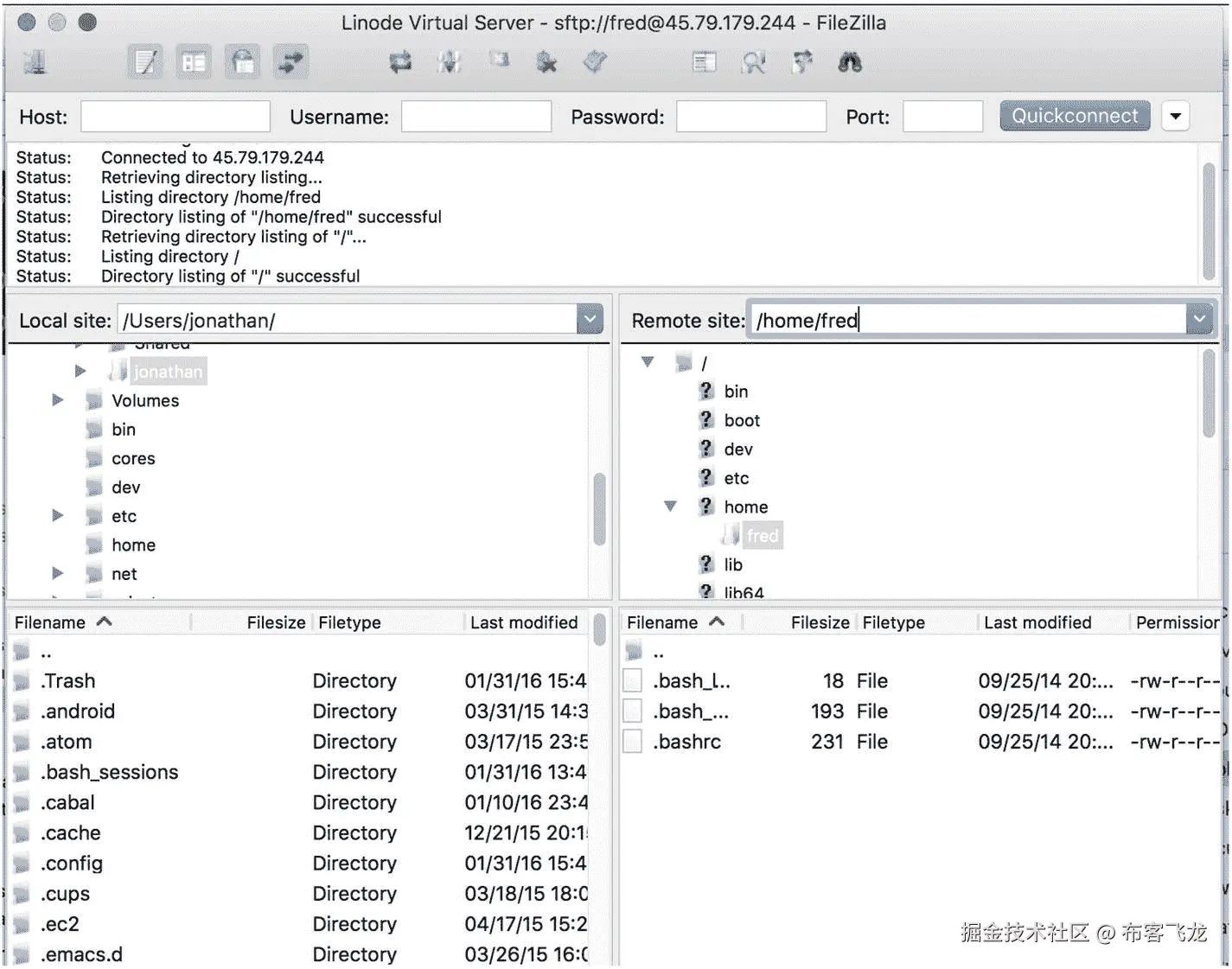Toggle remote directory tree display icon
Image resolution: width=1232 pixels, height=969 pixels.
point(243,62)
